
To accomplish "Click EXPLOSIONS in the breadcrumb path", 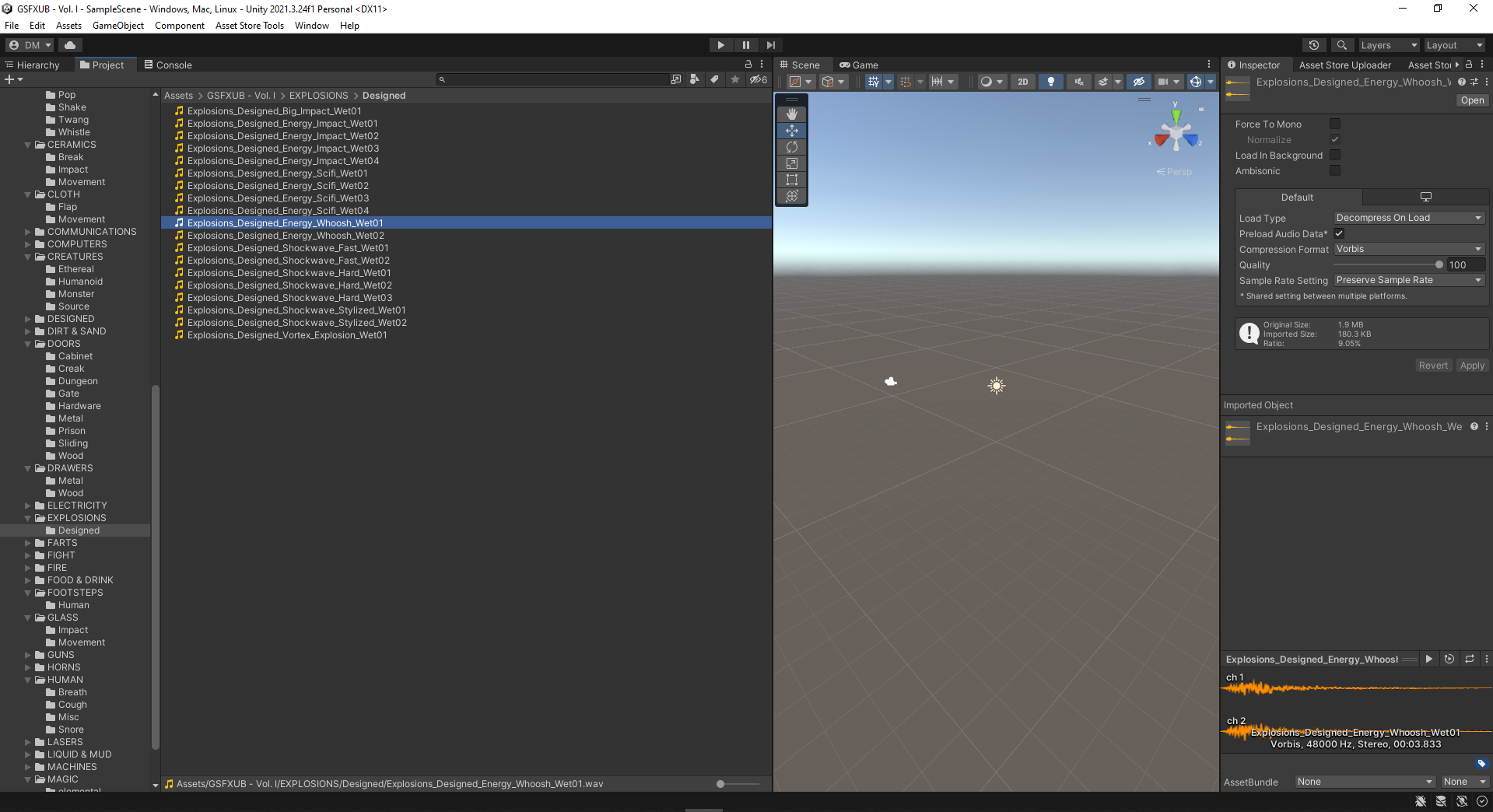I will 319,96.
